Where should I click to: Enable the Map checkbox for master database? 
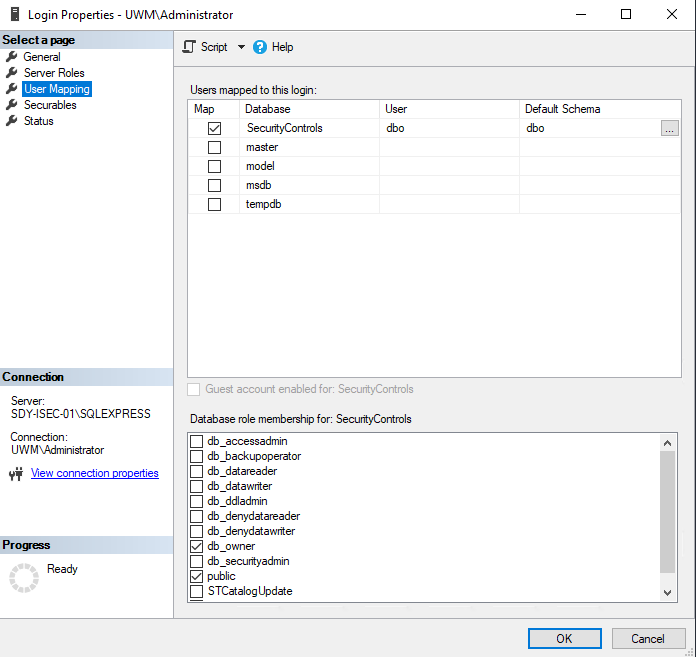214,148
